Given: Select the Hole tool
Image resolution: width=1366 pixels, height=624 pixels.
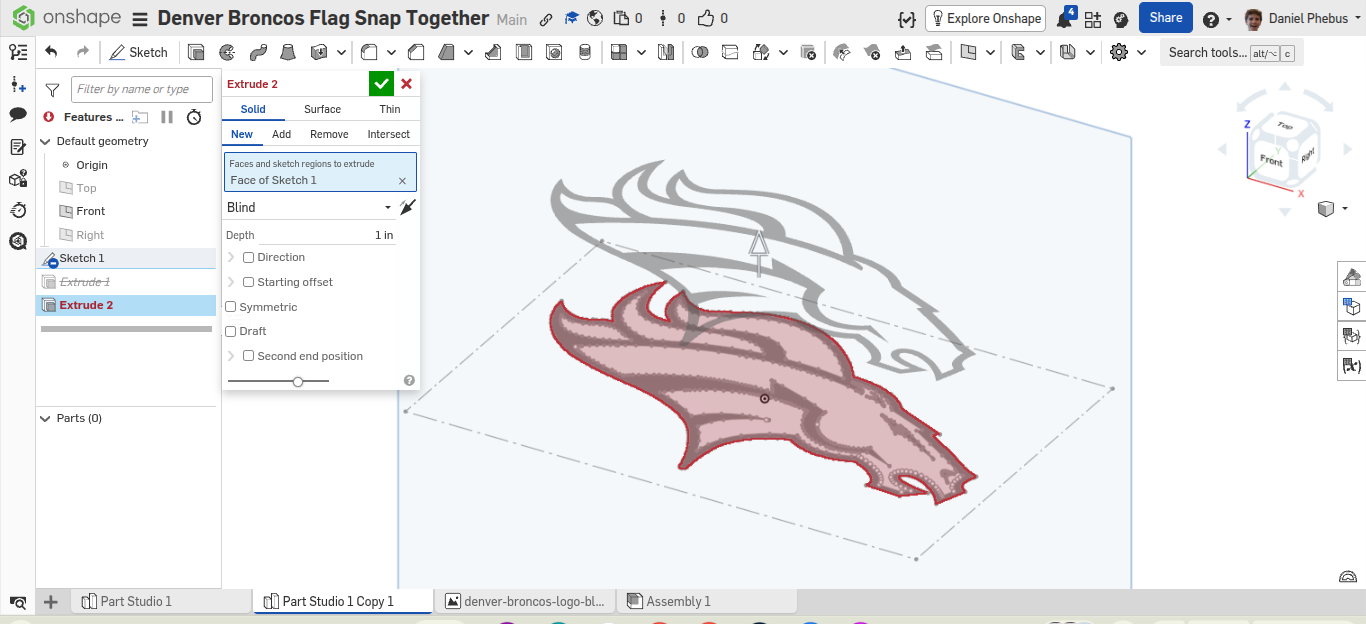Looking at the screenshot, I should tap(554, 52).
